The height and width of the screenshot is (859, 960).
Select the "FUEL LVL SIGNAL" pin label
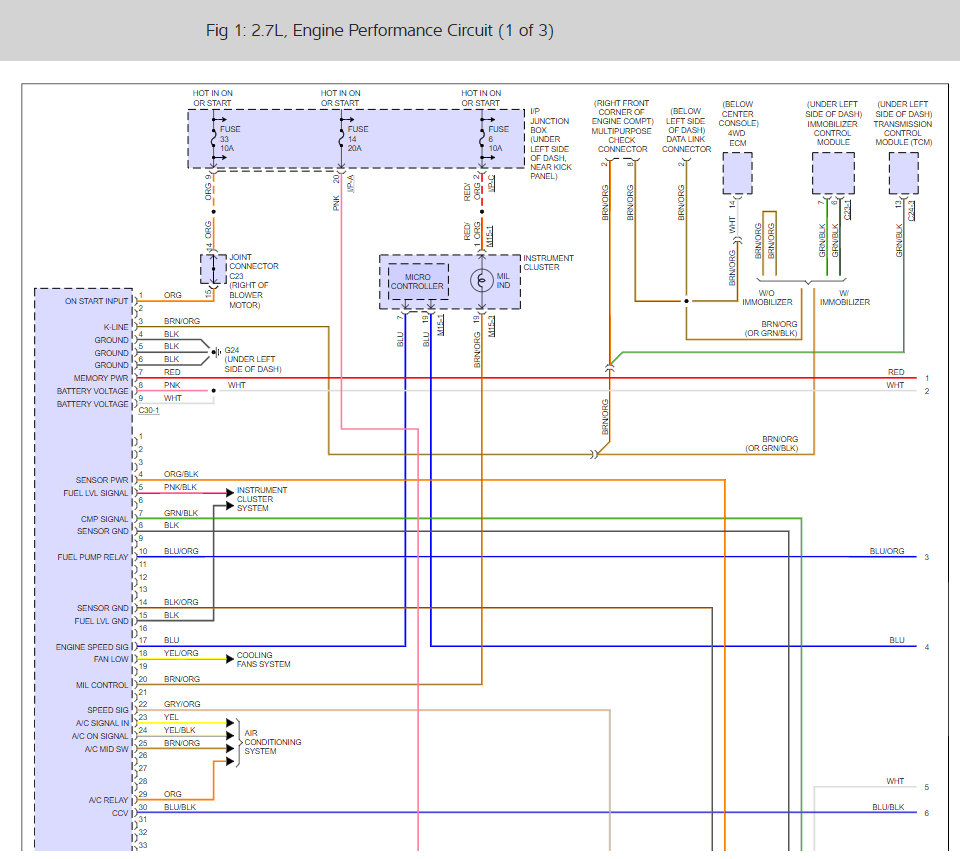[96, 493]
